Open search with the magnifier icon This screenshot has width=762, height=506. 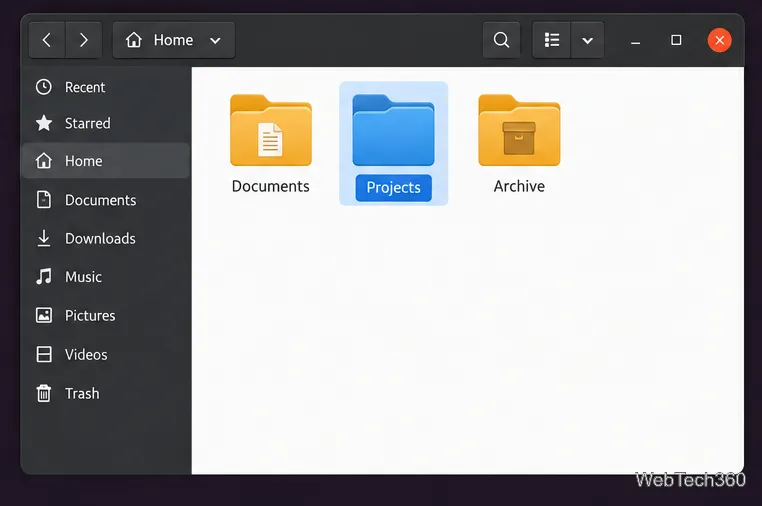(501, 40)
